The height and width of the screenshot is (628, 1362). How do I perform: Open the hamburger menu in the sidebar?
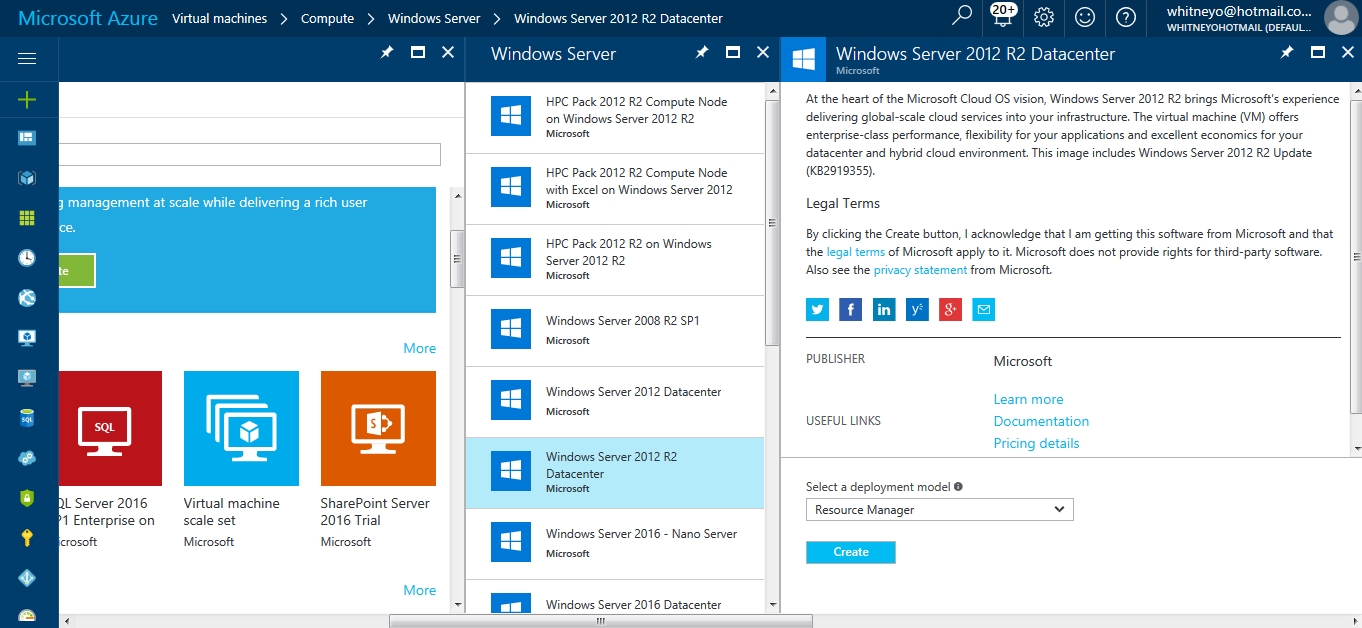click(27, 59)
